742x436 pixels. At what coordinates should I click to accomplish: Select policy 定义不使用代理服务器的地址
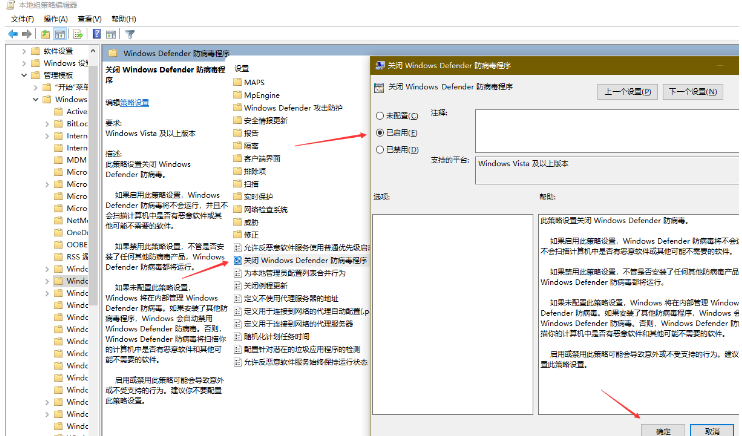click(x=287, y=299)
